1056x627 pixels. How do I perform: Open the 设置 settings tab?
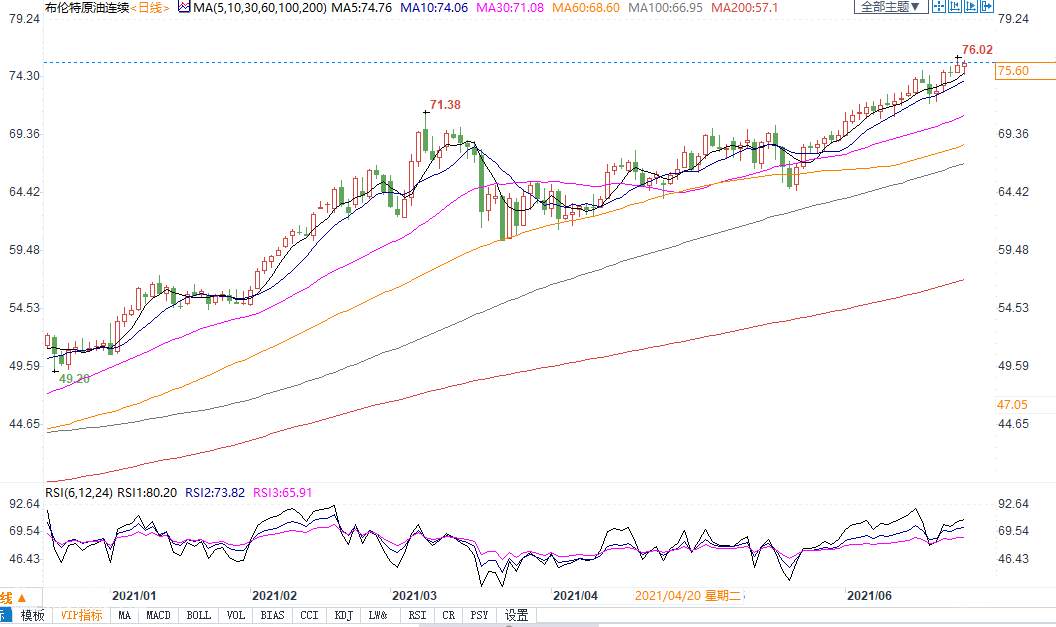516,615
